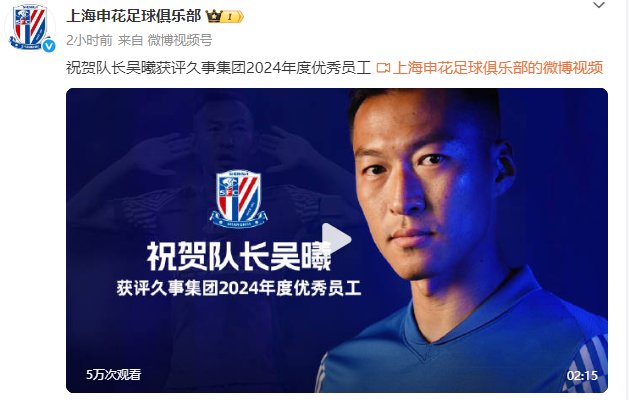The width and height of the screenshot is (629, 400).
Task: Open 上海申花足球俱乐部的微博视频 link
Action: (498, 68)
